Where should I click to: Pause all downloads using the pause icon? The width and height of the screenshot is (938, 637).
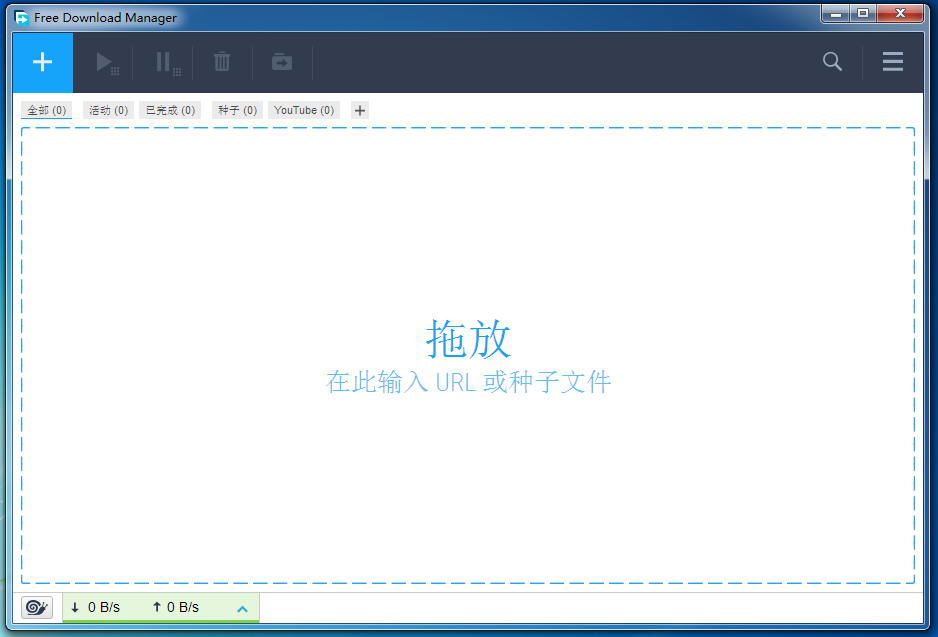coord(167,62)
